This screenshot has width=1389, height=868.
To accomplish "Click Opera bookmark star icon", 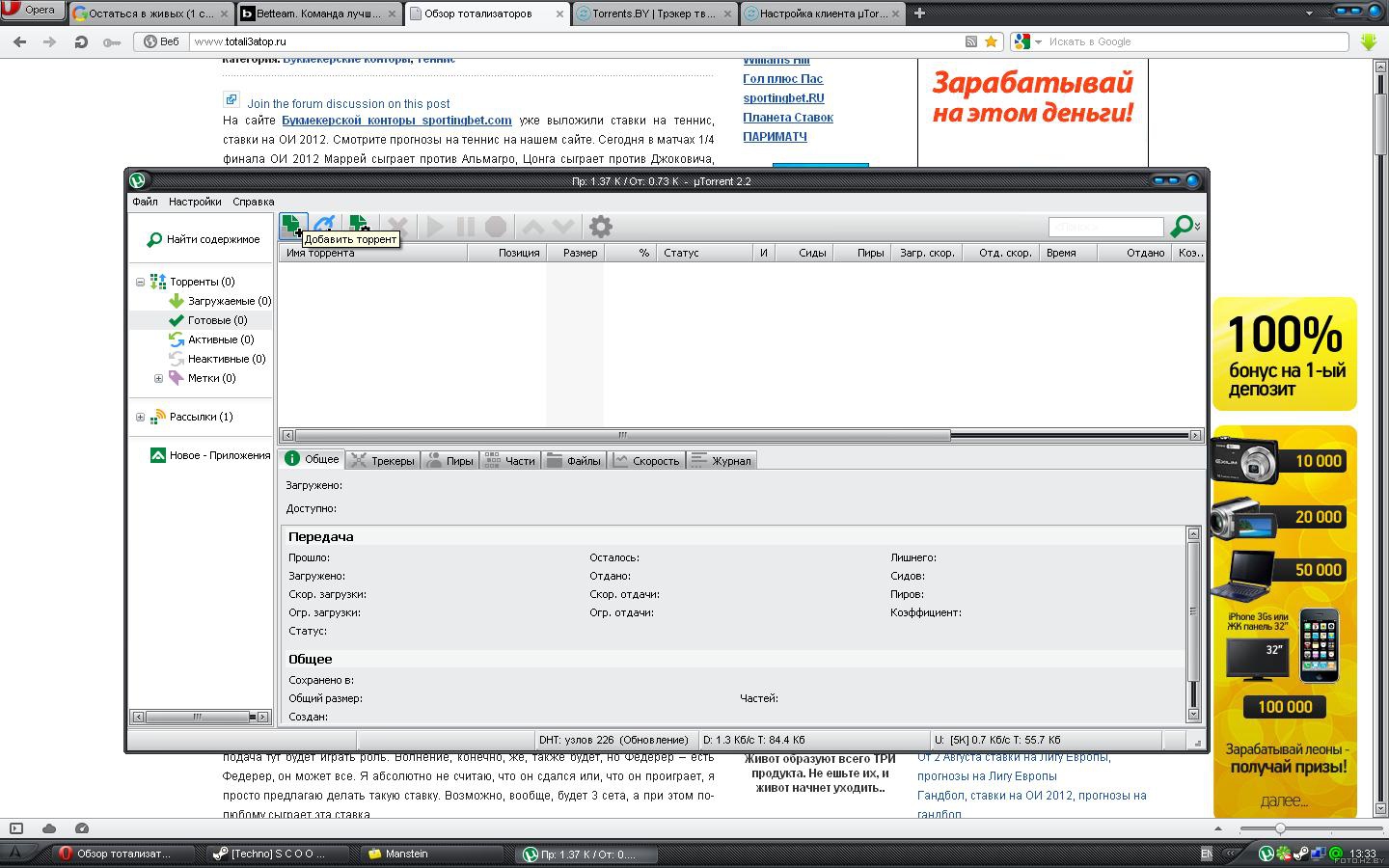I will click(991, 41).
